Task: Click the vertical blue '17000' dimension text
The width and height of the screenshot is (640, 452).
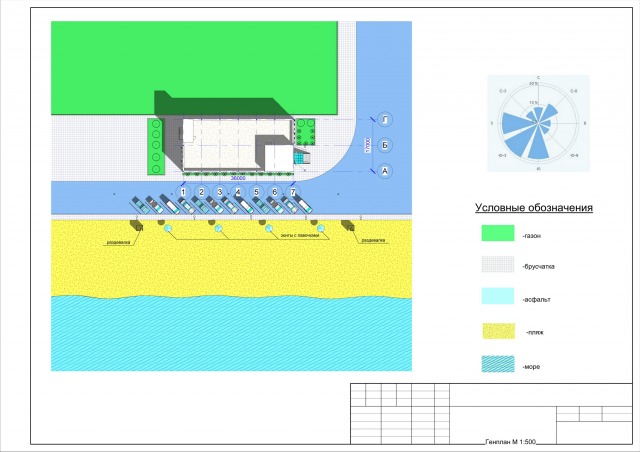Action: click(x=368, y=145)
